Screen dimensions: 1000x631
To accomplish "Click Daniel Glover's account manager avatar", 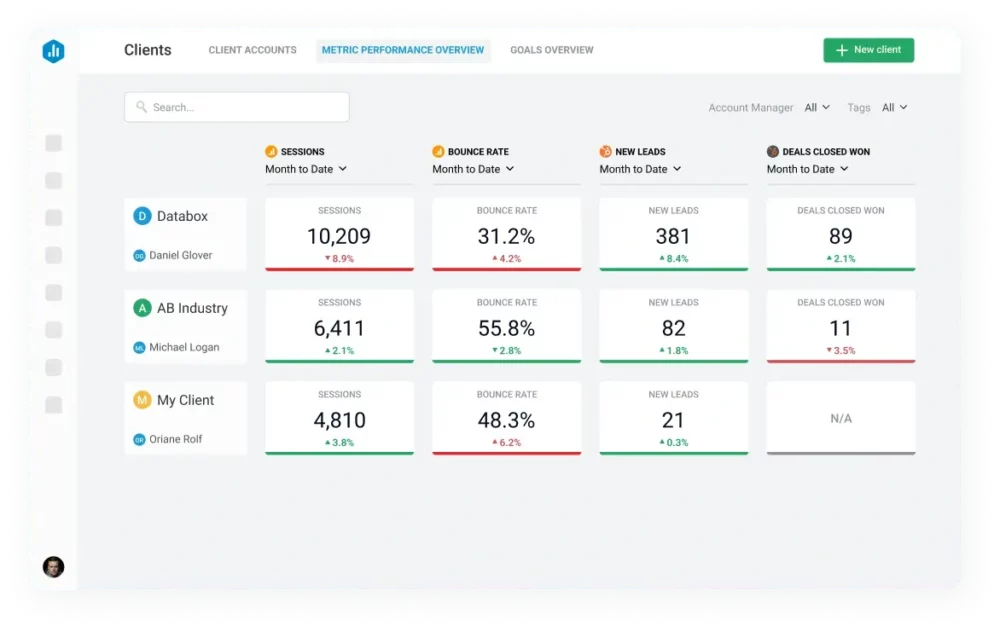I will [x=139, y=254].
